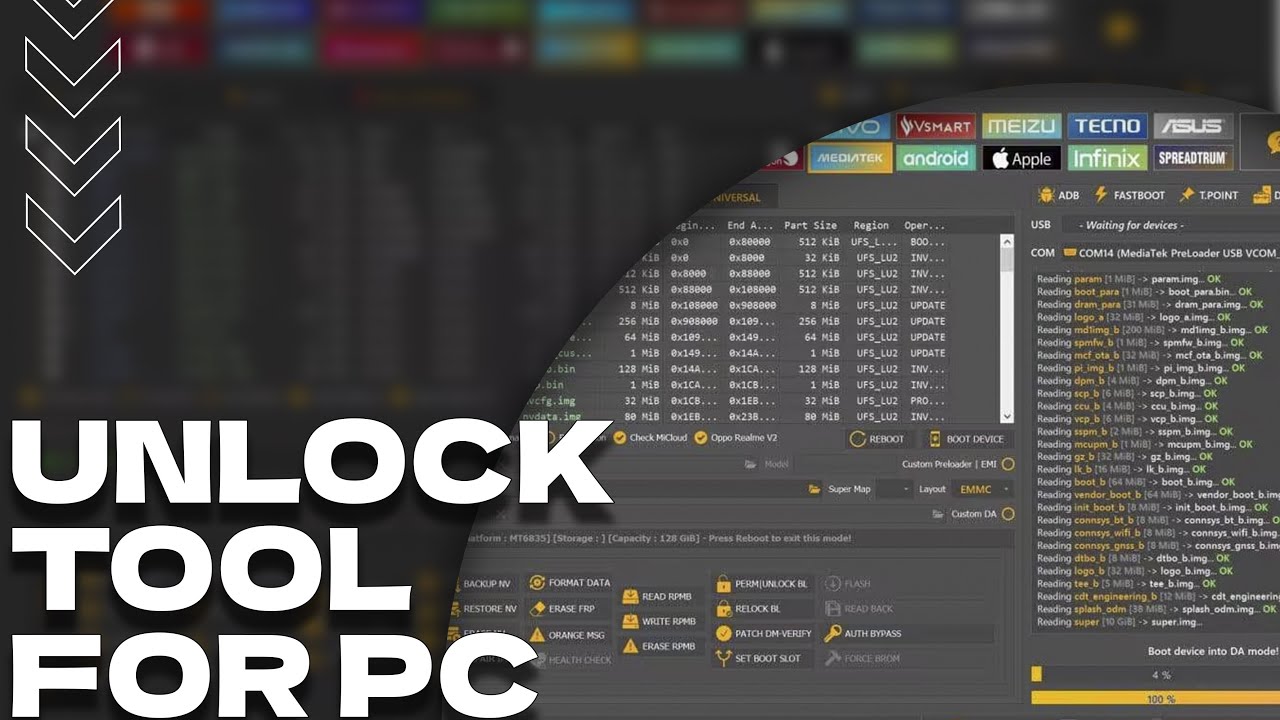
Task: Open the Super Map dropdown
Action: point(895,489)
